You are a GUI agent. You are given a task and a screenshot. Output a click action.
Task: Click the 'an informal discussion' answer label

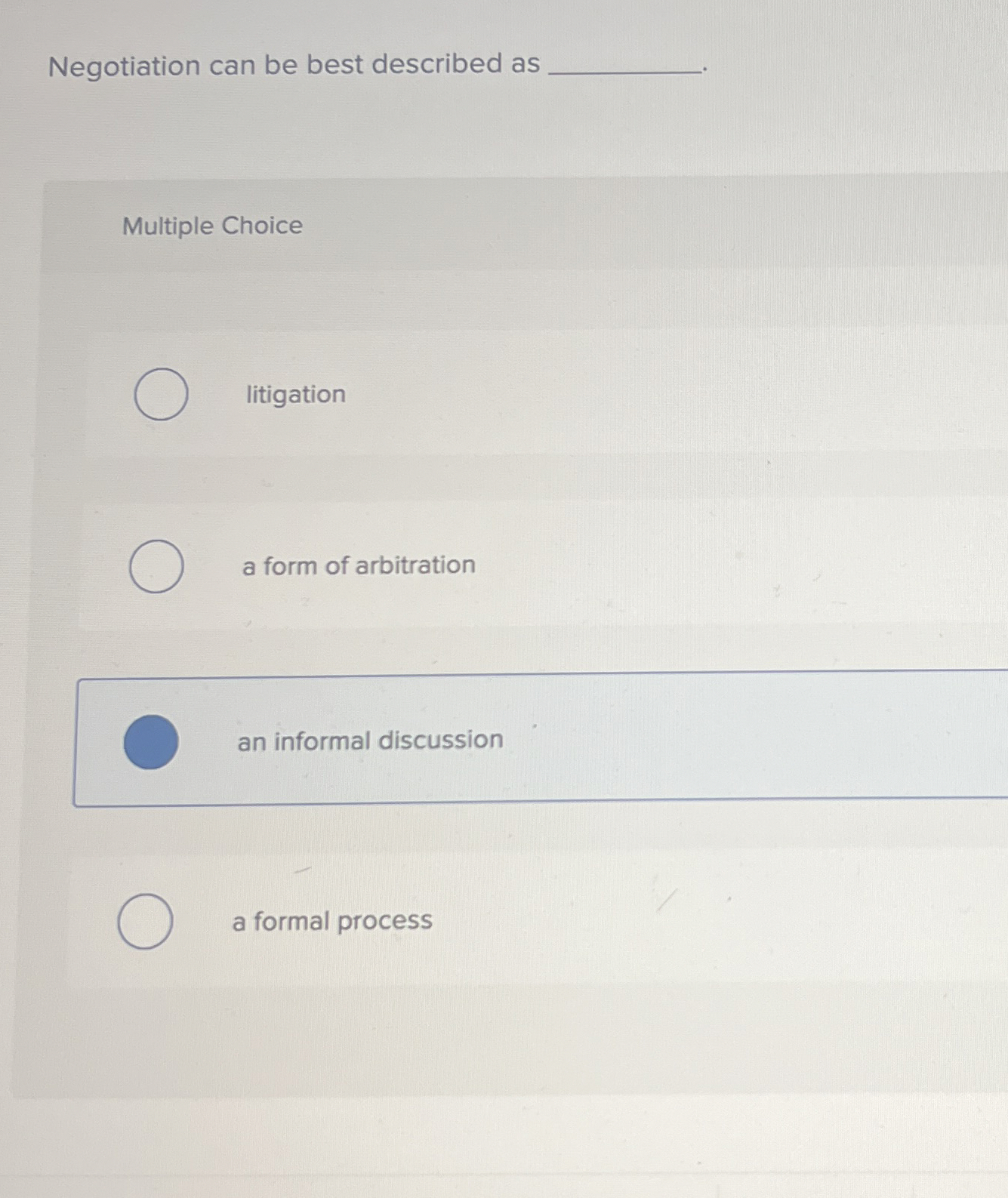click(x=370, y=741)
